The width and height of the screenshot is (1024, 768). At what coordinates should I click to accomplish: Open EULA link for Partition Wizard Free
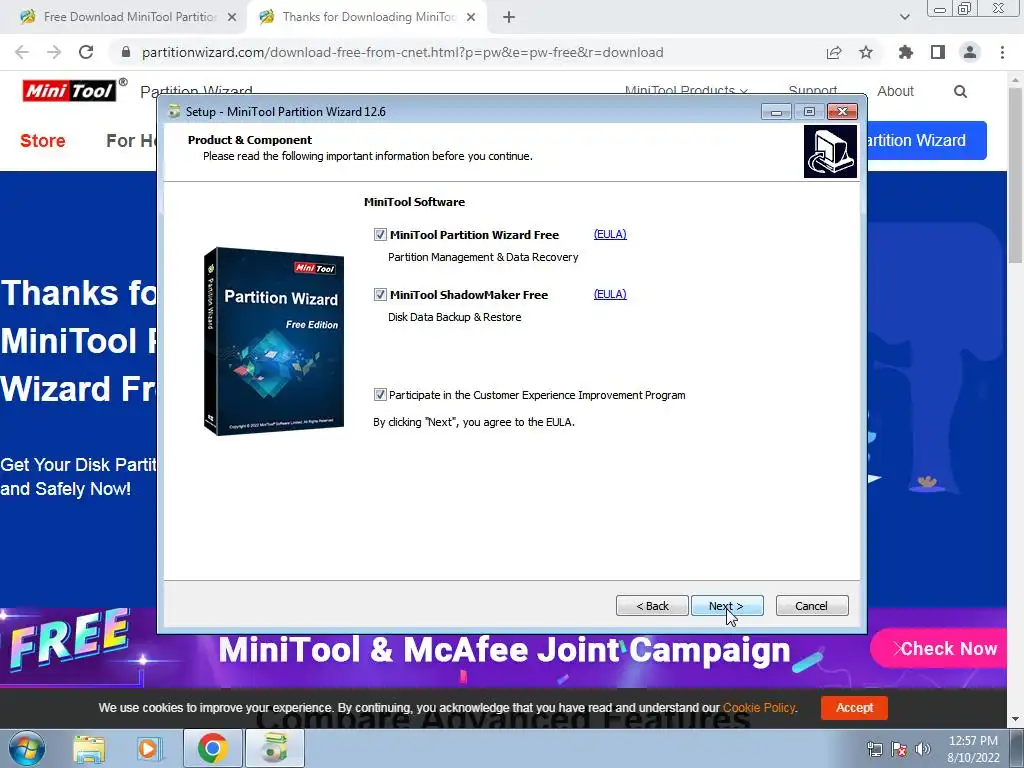point(610,234)
